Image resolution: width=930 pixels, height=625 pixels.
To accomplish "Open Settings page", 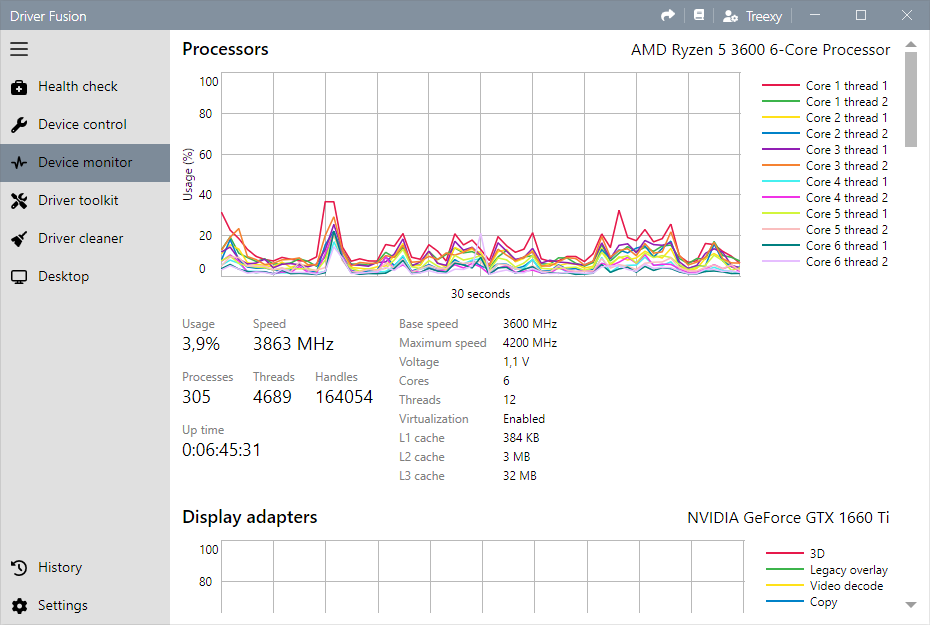I will (85, 605).
